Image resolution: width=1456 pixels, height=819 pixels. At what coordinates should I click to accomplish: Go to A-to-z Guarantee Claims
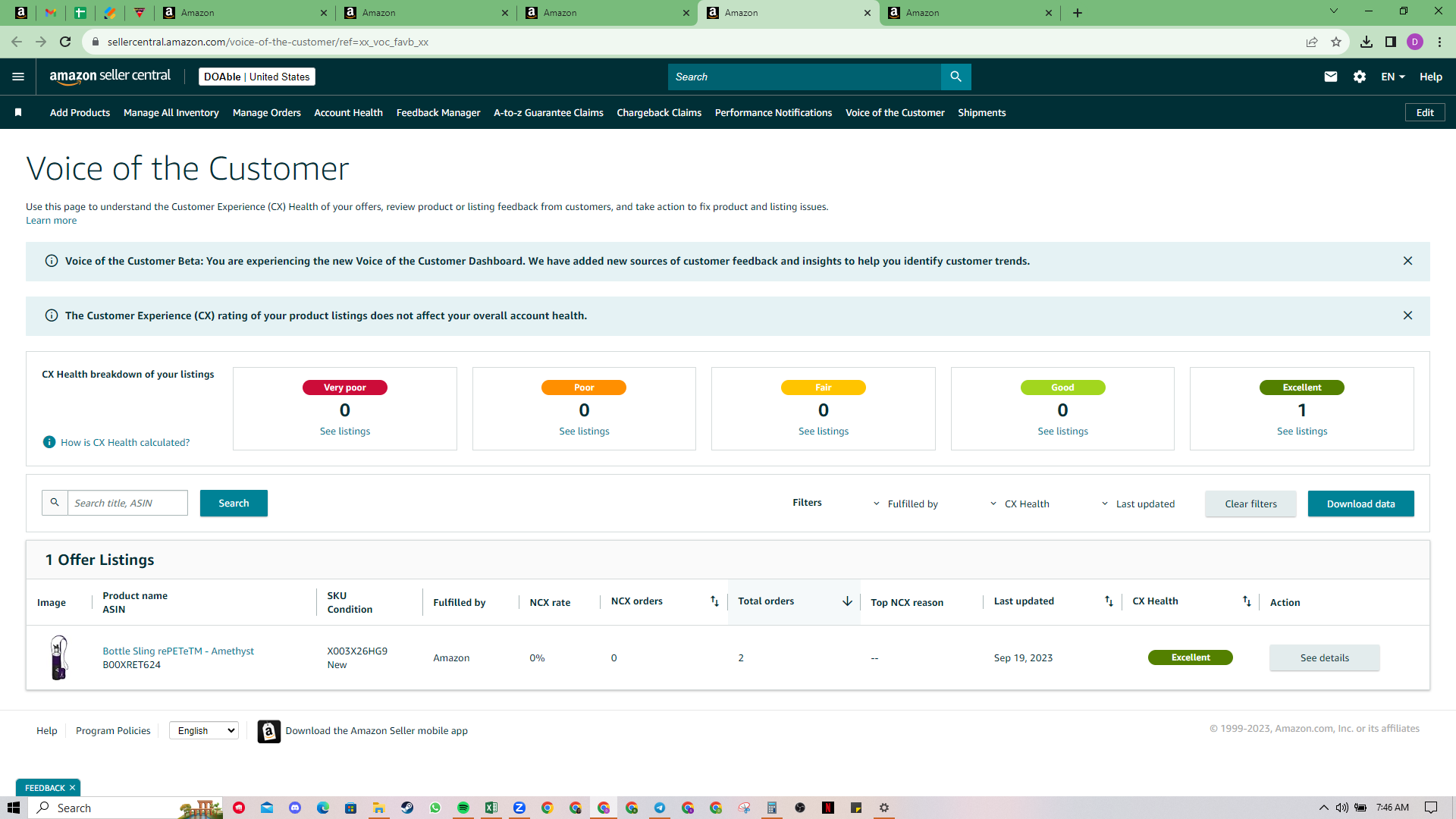click(x=549, y=112)
